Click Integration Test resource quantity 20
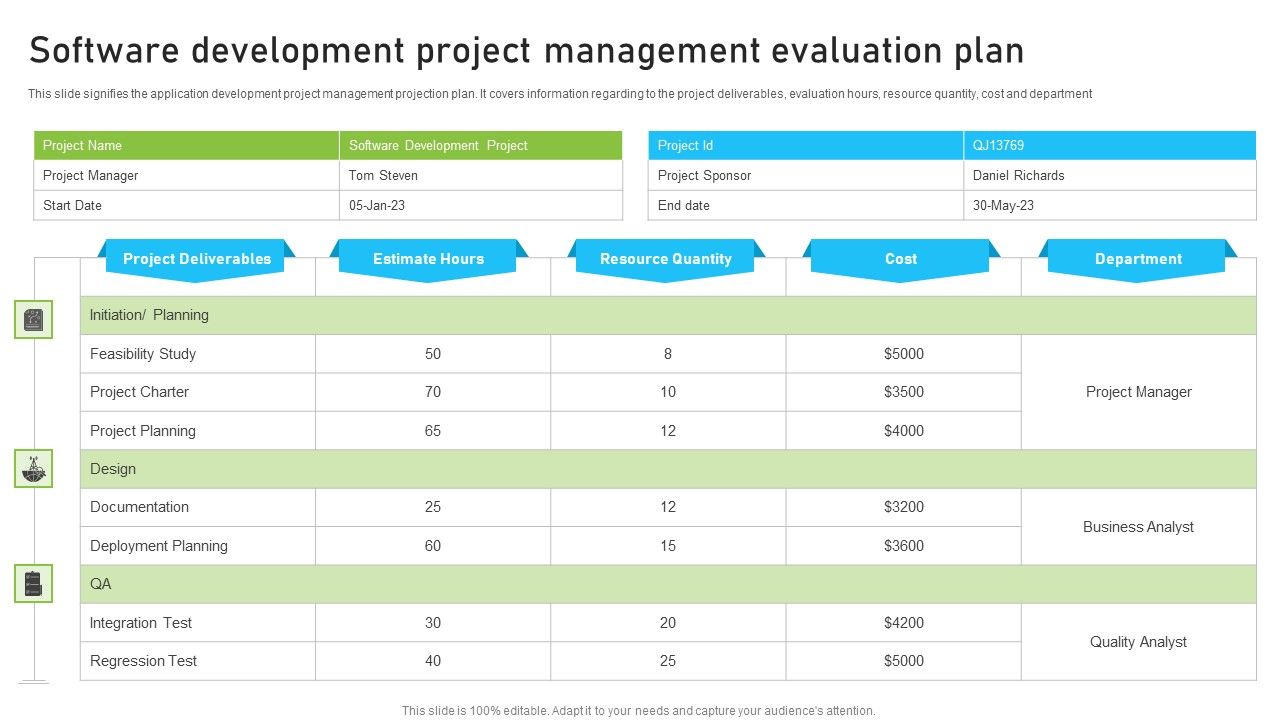The height and width of the screenshot is (720, 1280). click(x=668, y=623)
